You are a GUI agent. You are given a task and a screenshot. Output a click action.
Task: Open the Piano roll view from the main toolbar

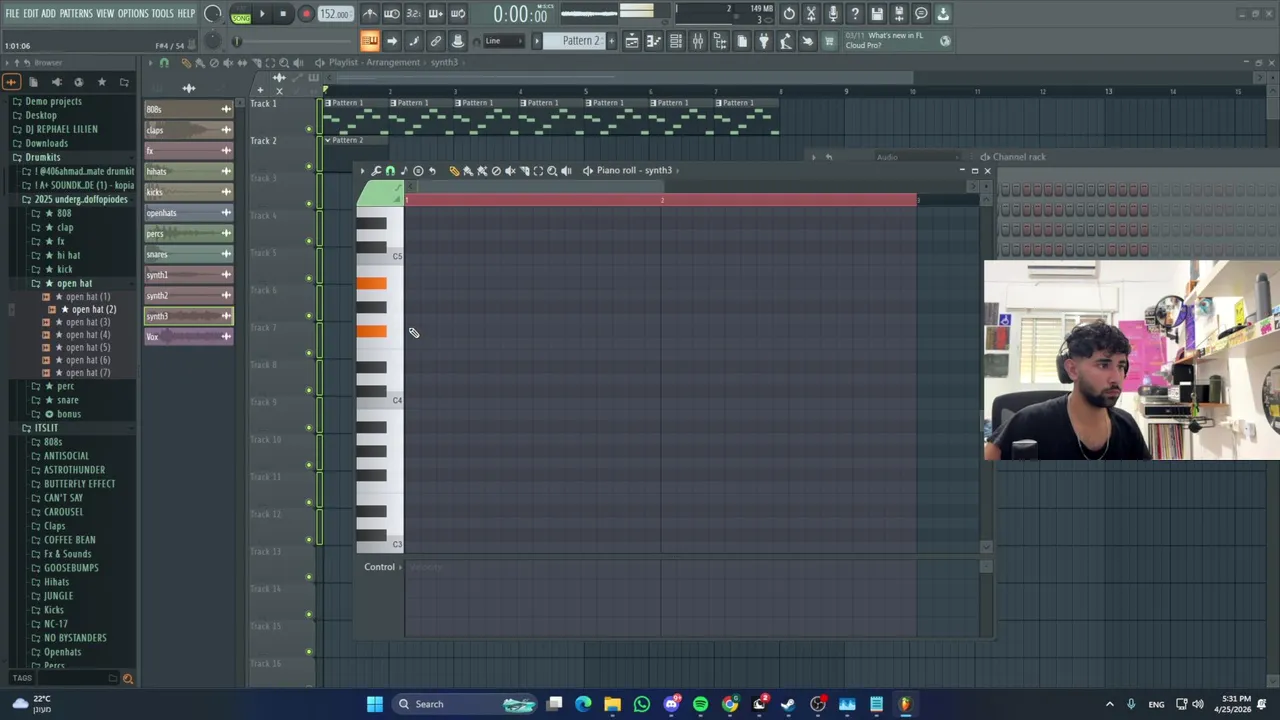(654, 41)
